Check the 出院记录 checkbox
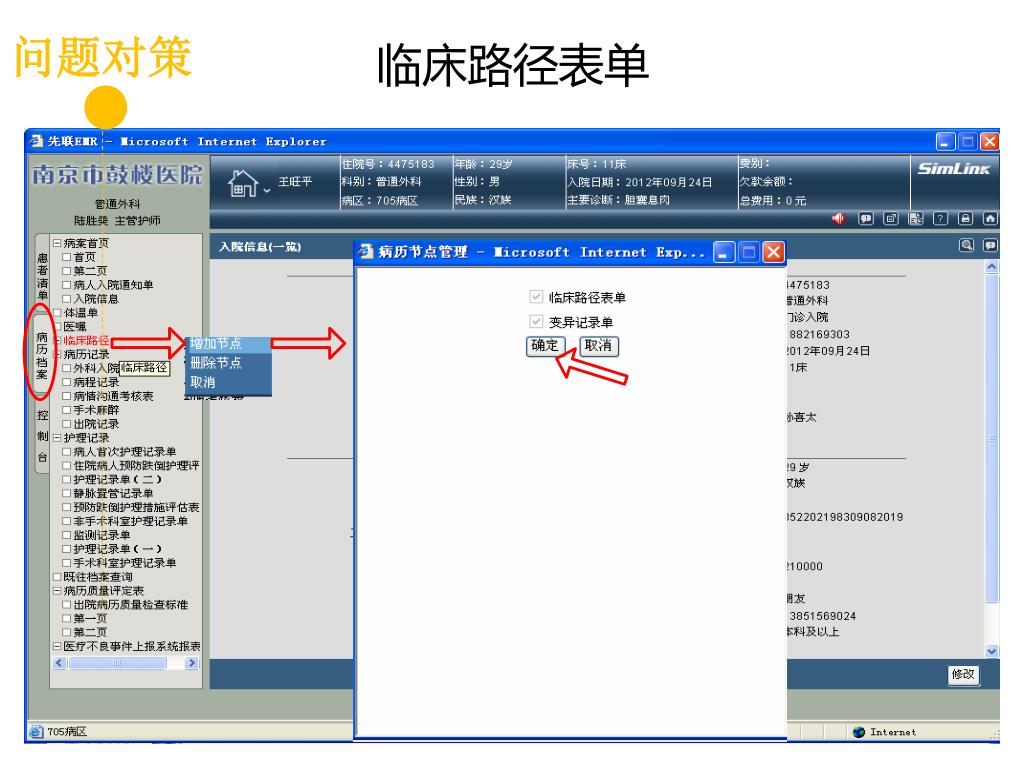This screenshot has height=768, width=1024. pyautogui.click(x=66, y=424)
